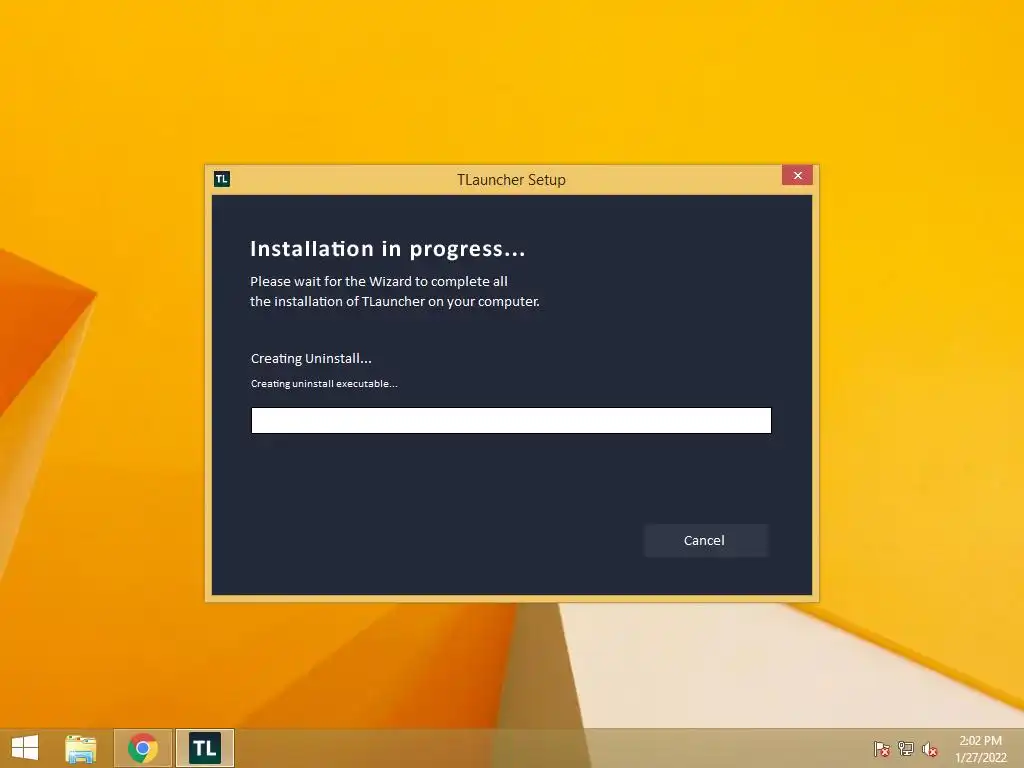Click the TL icon in the title bar
This screenshot has height=768, width=1024.
tap(222, 179)
